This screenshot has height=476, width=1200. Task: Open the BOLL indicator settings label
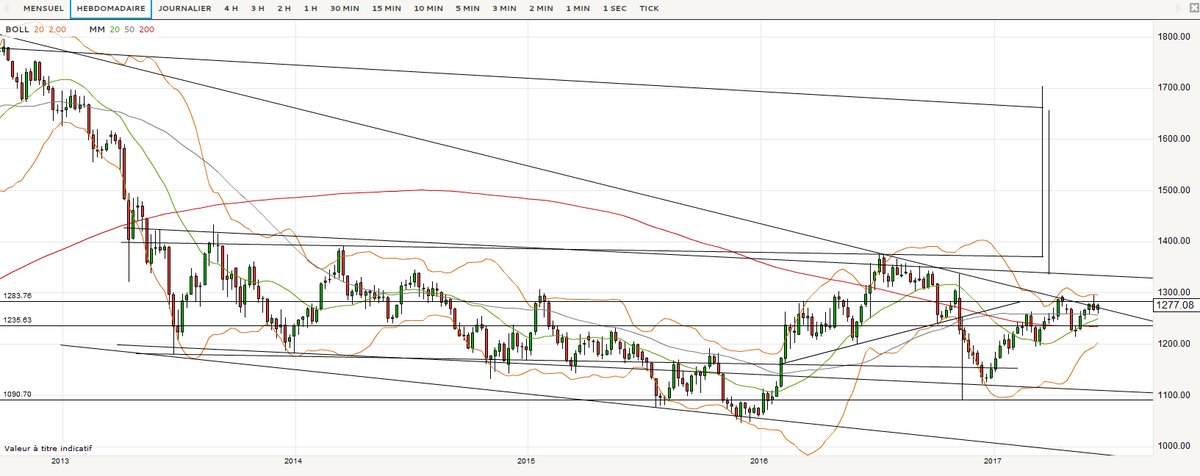tap(17, 29)
